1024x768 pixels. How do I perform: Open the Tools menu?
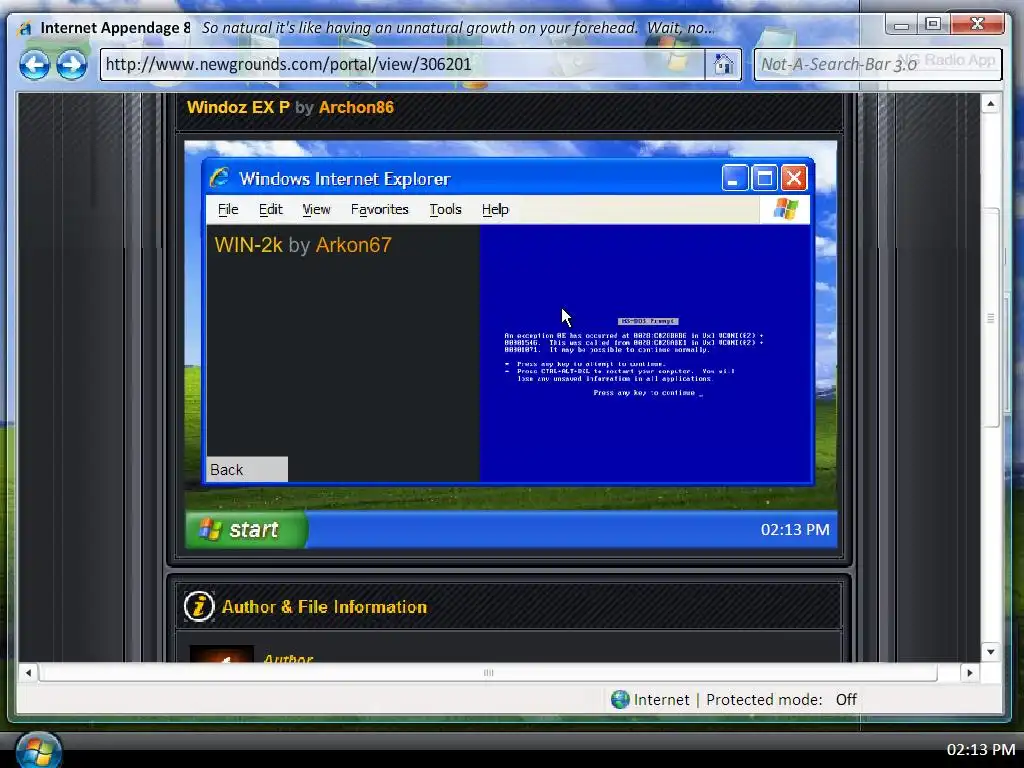pos(445,209)
